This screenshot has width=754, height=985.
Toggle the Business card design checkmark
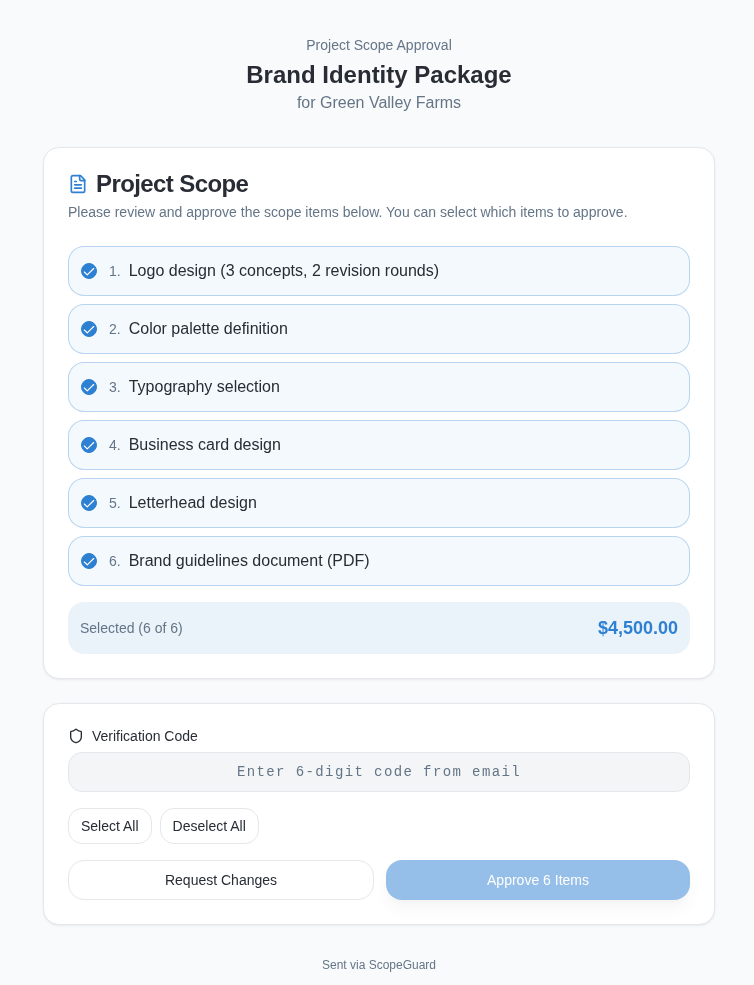click(x=89, y=445)
